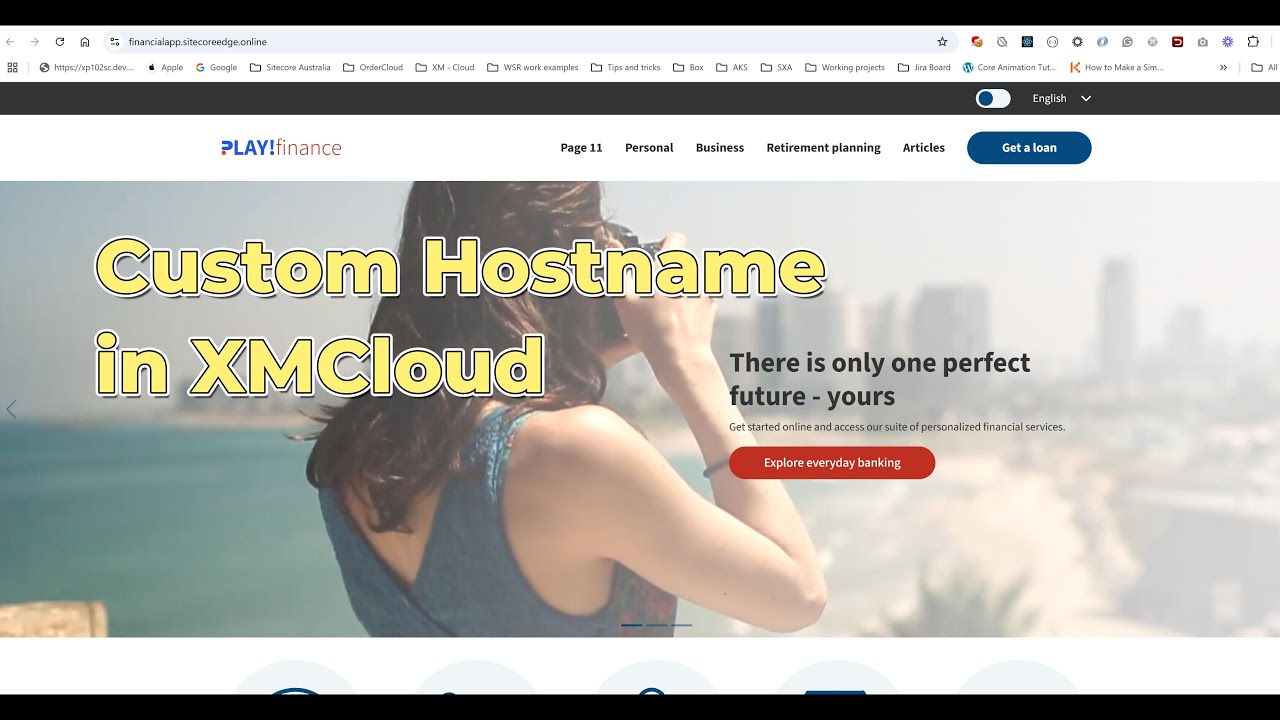Select the first carousel slide indicator
Image resolution: width=1280 pixels, height=720 pixels.
(x=632, y=625)
